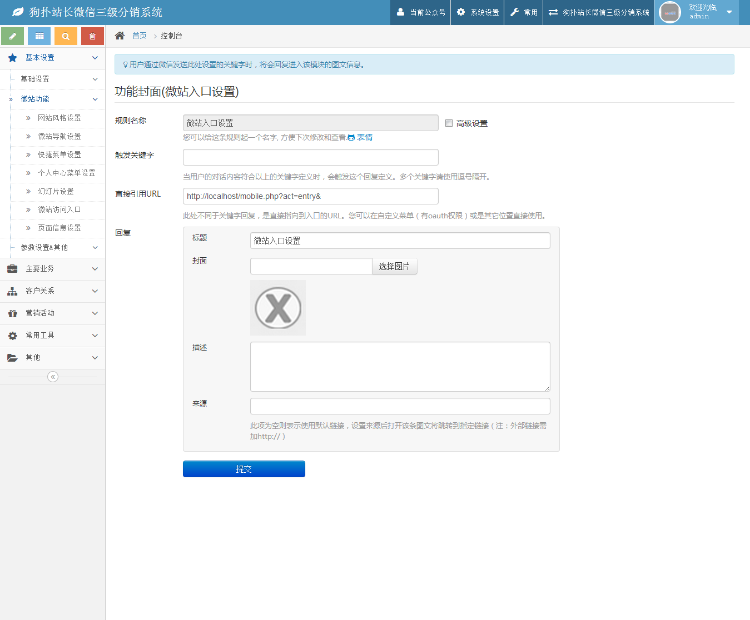Expand the 客户关系 menu chevron
This screenshot has height=620, width=750.
coord(95,291)
